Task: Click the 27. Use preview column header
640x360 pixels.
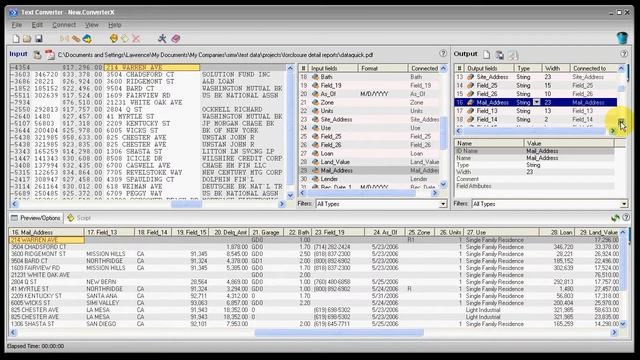Action: [x=501, y=232]
